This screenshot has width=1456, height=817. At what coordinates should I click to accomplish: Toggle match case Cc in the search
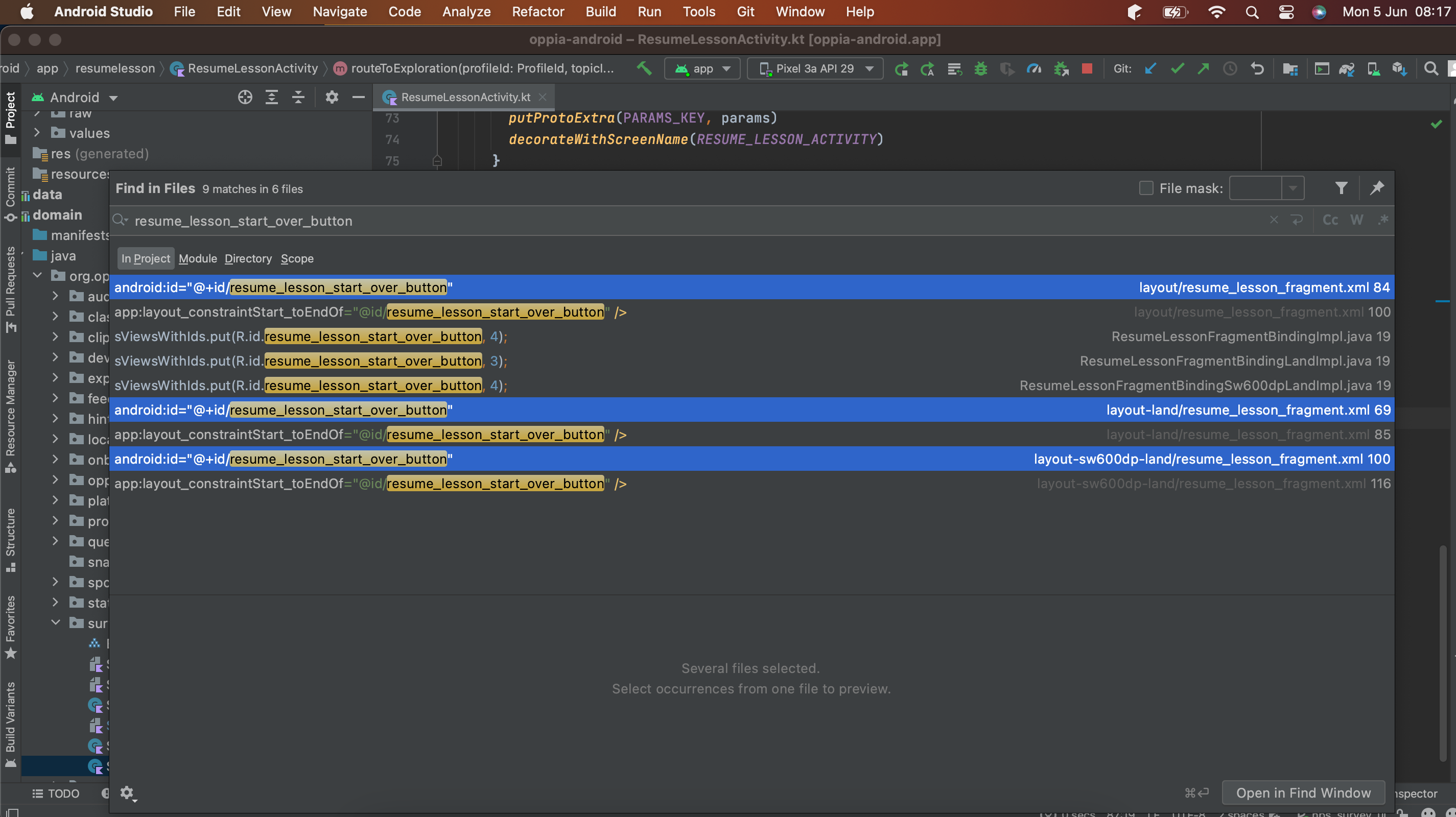[1330, 220]
